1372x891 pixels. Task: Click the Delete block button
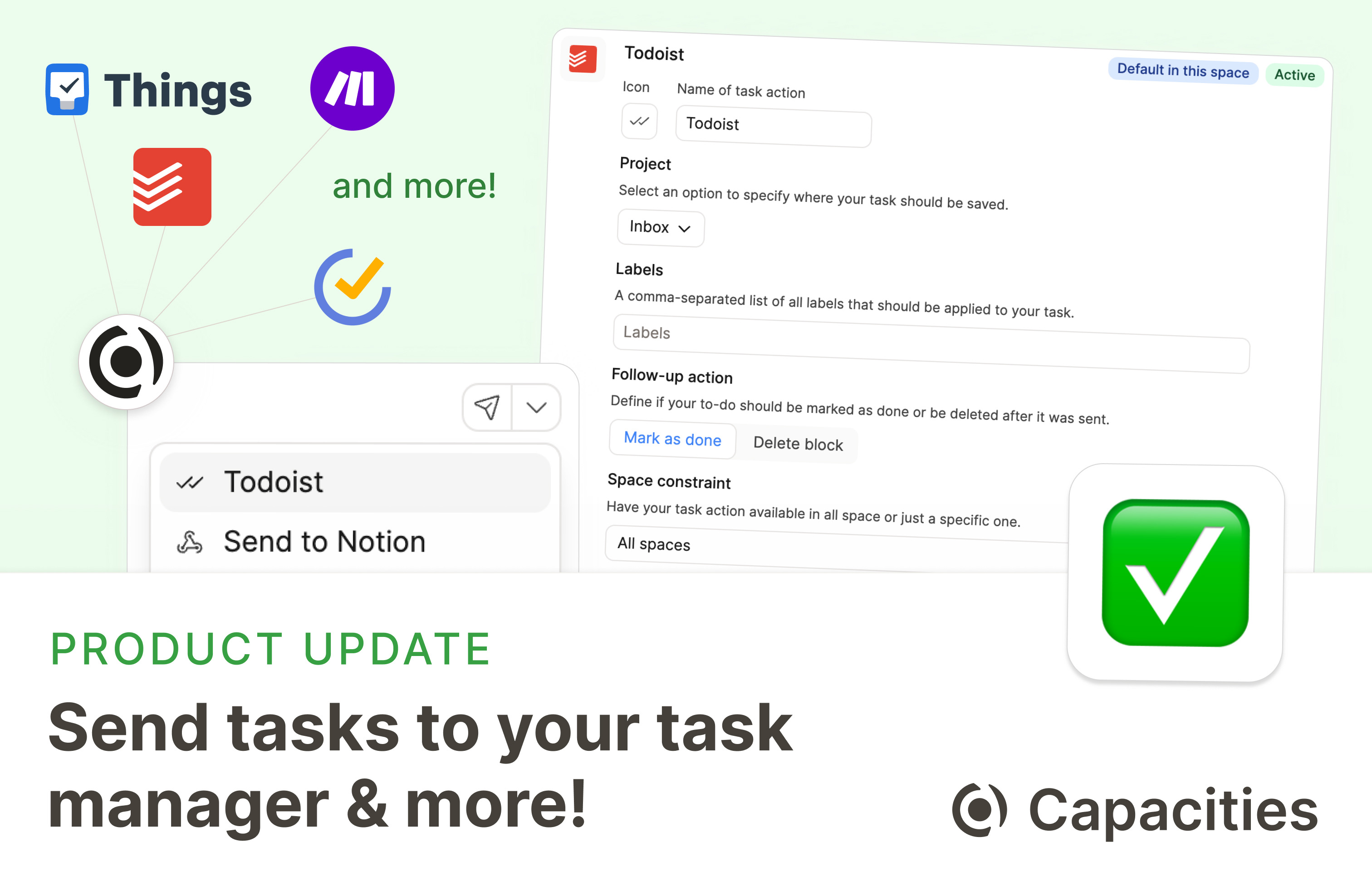801,443
